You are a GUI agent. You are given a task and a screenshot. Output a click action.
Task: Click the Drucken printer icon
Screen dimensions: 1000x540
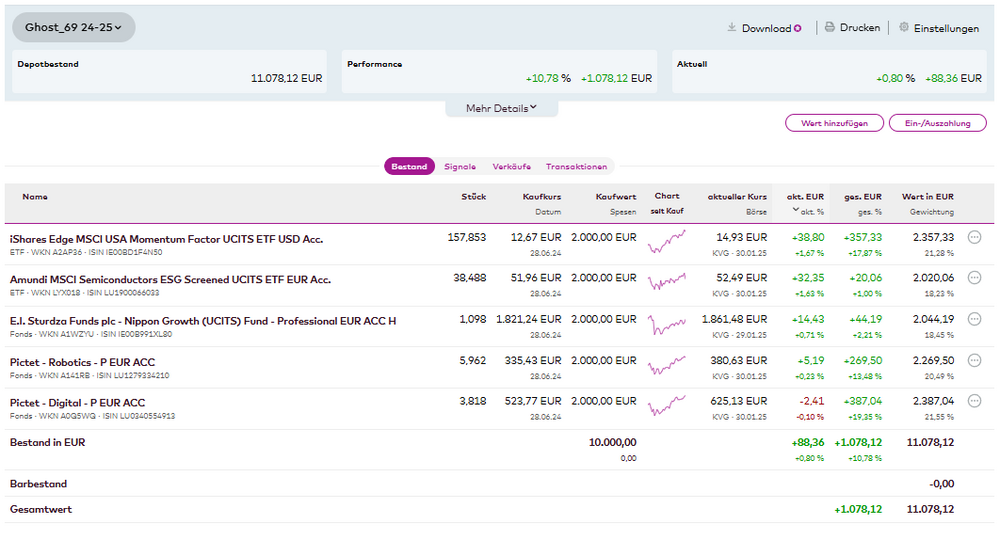pyautogui.click(x=829, y=28)
